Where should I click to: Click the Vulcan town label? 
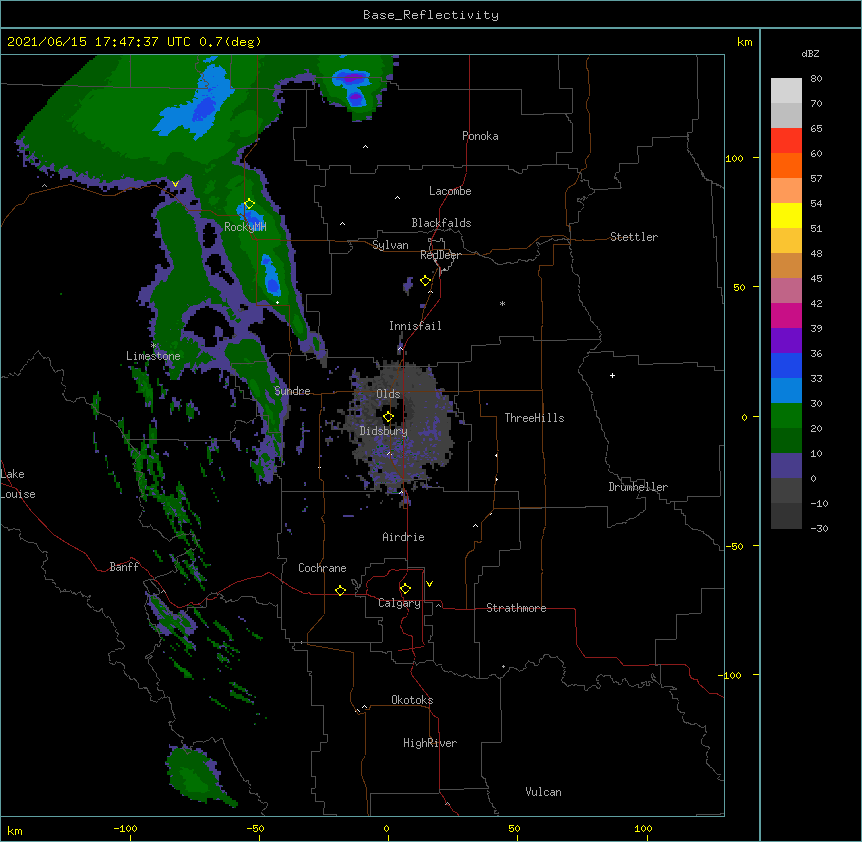543,792
